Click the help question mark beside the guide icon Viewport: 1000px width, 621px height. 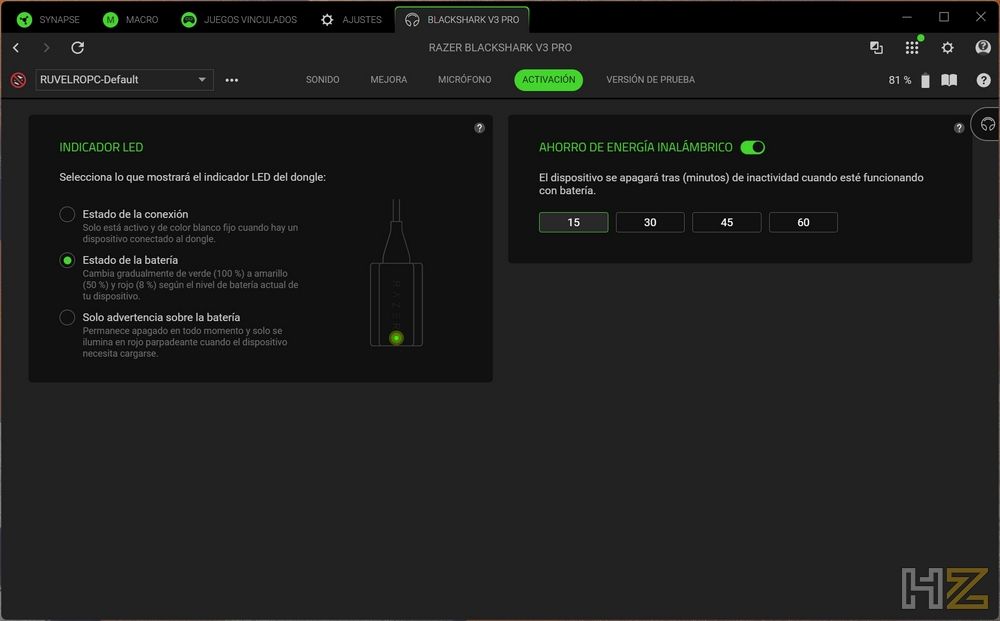tap(983, 80)
